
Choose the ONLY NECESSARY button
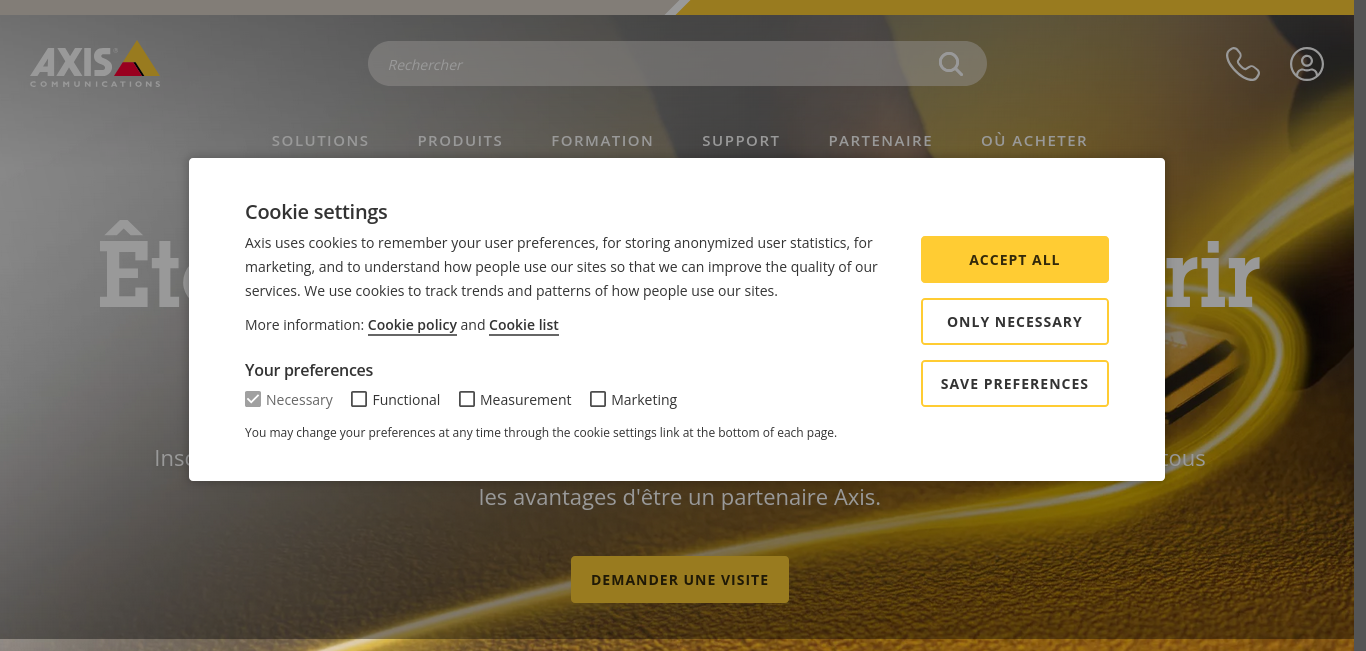tap(1014, 322)
